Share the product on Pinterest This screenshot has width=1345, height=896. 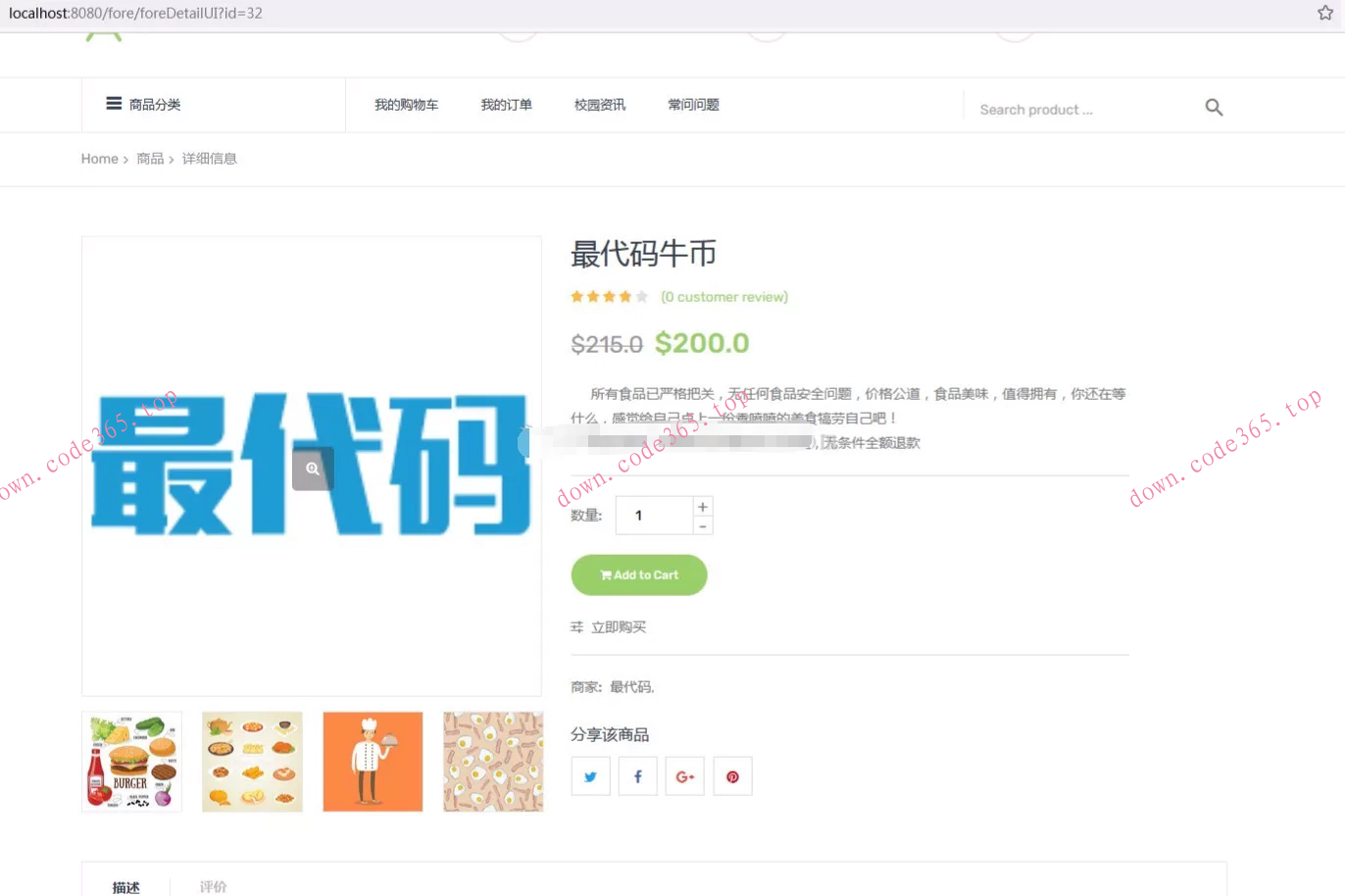pyautogui.click(x=732, y=775)
